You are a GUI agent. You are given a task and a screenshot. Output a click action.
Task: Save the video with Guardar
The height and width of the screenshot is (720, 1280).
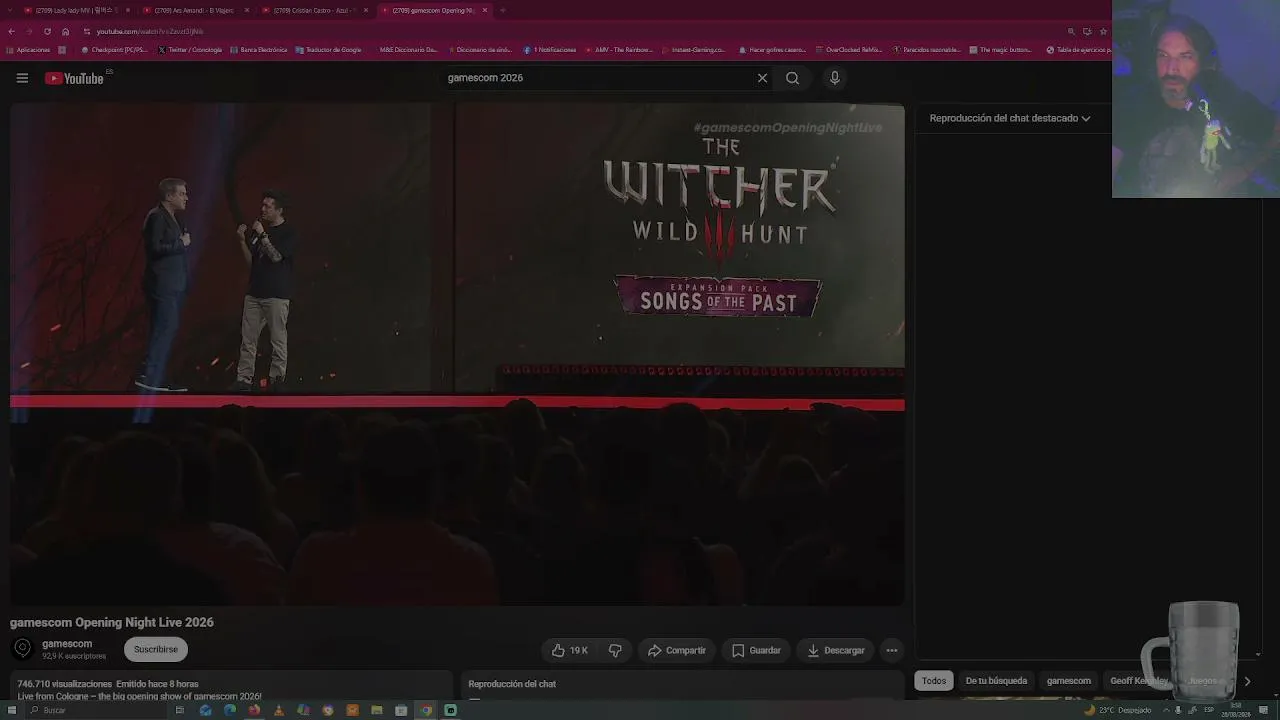point(756,650)
